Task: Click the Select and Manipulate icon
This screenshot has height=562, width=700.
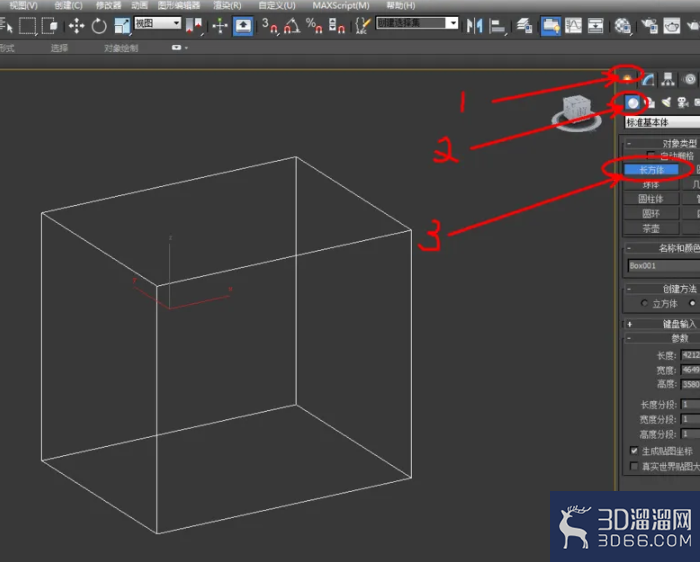Action: pos(220,25)
